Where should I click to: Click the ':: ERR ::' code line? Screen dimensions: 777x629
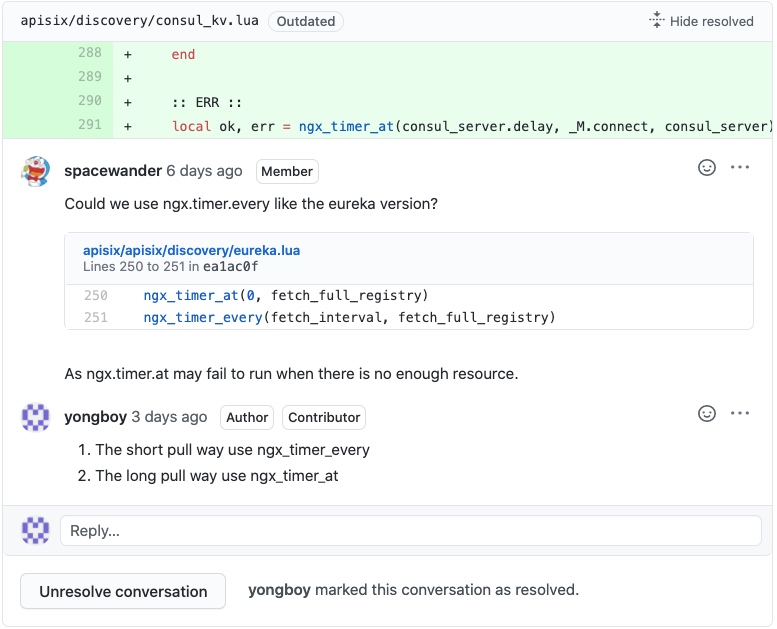[x=207, y=103]
